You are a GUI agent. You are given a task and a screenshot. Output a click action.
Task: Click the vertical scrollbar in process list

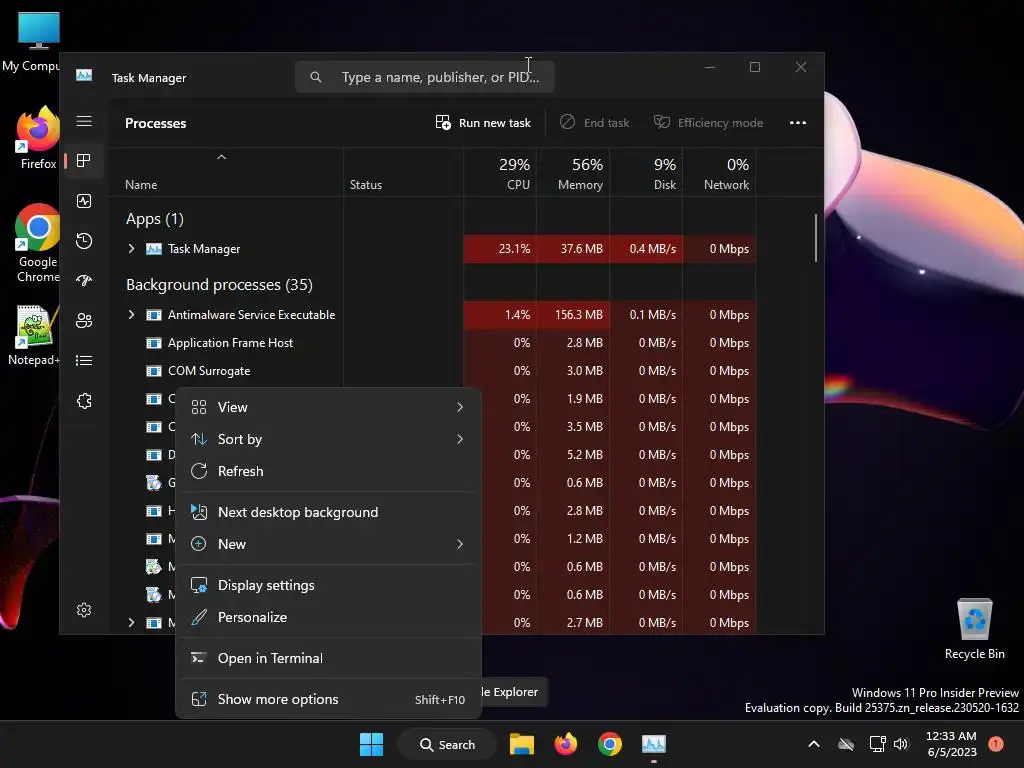(816, 238)
